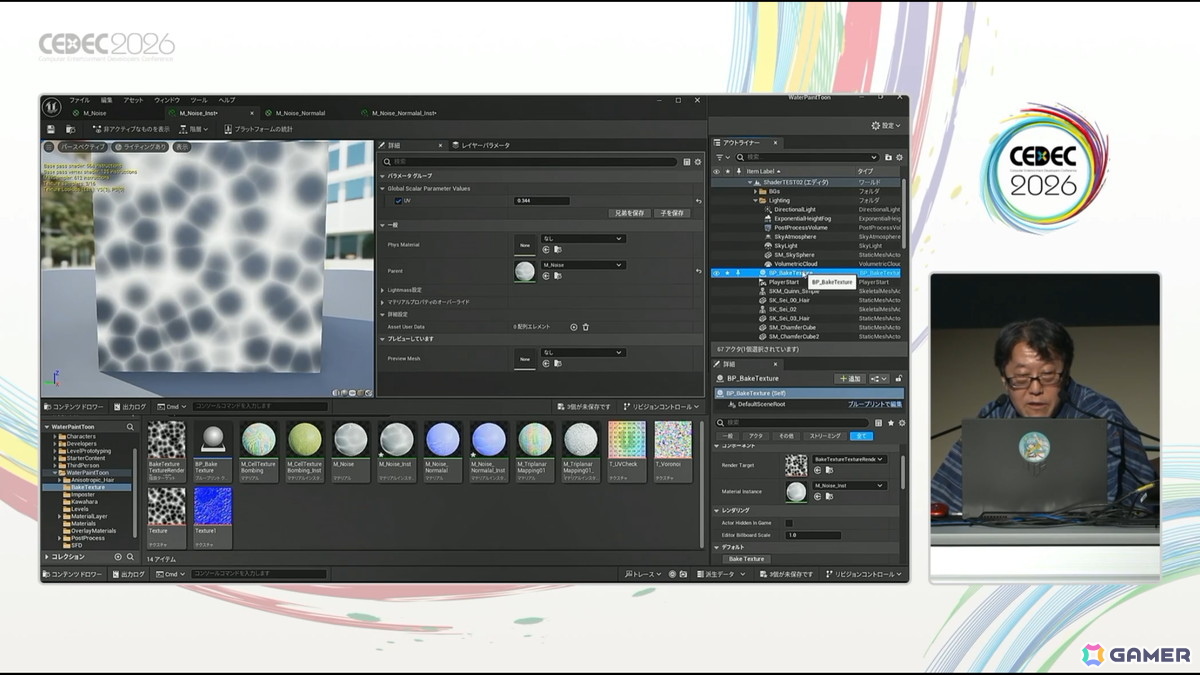The image size is (1200, 675).
Task: Open the Material Instance M_Noise_Inst dropdown
Action: pos(849,485)
